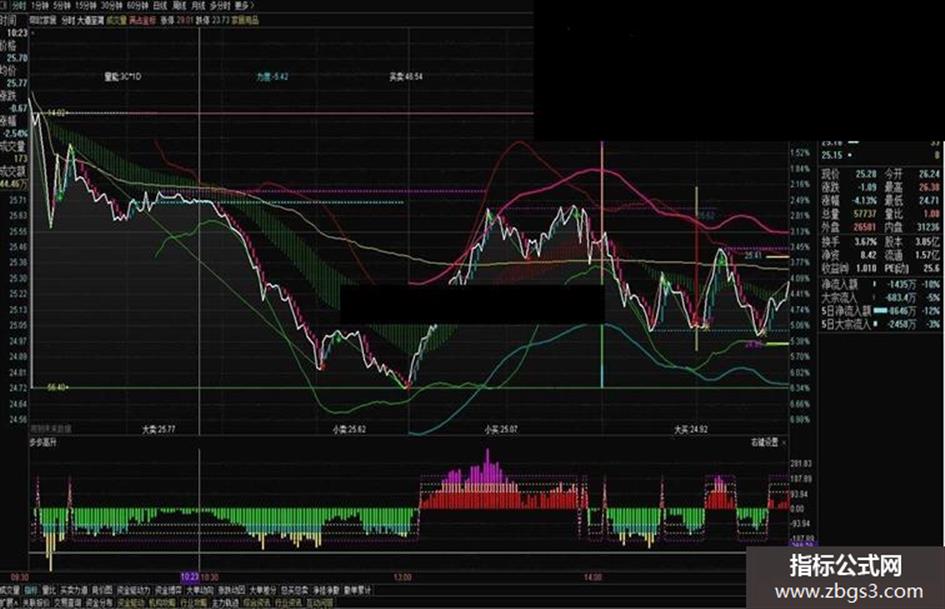Viewport: 945px width, 609px height.
Task: Expand the 更多 periods dropdown
Action: (244, 5)
